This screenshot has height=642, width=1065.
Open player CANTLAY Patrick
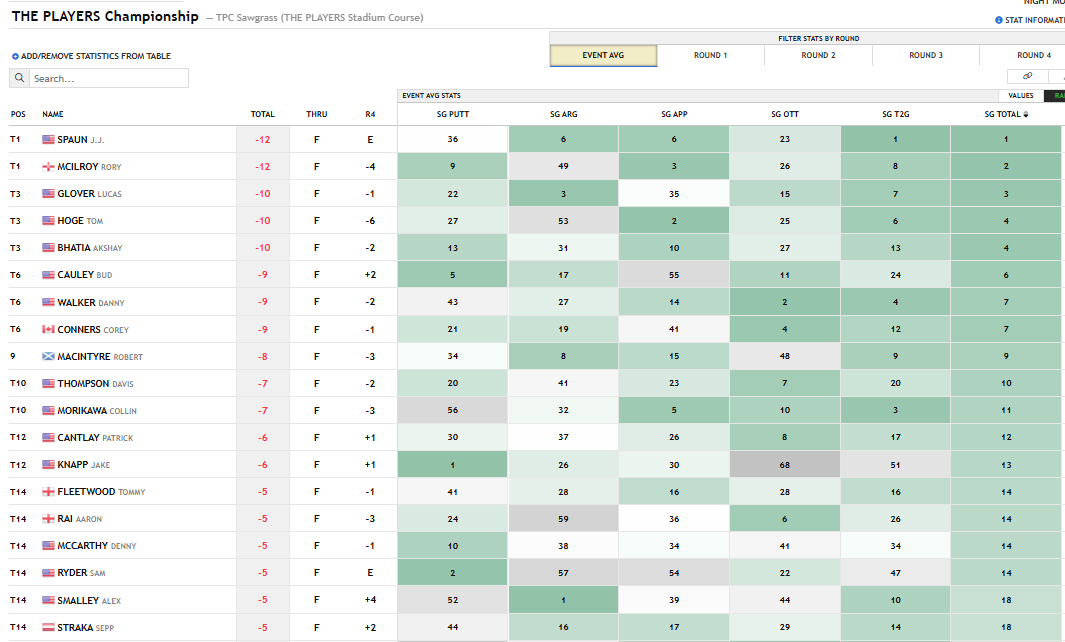pyautogui.click(x=95, y=438)
